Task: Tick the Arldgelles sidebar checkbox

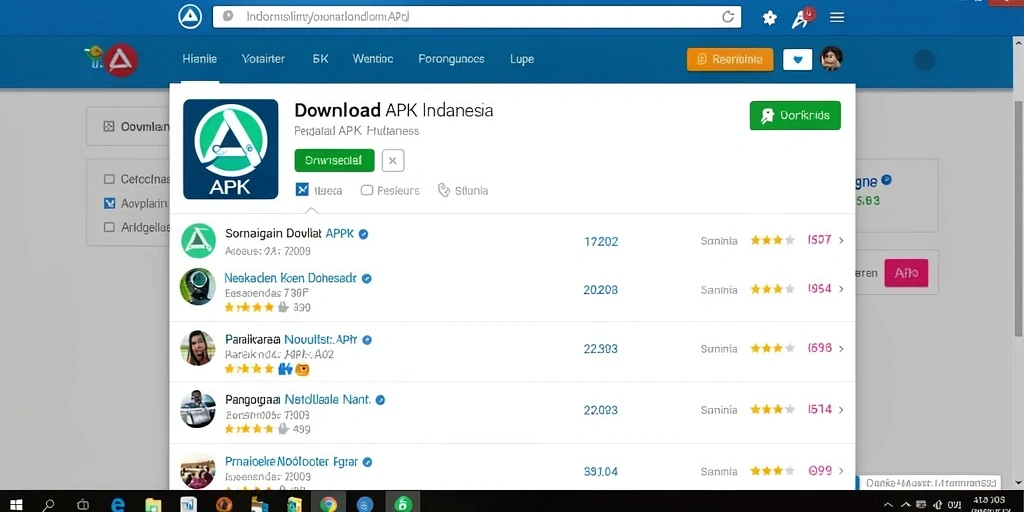Action: 109,227
